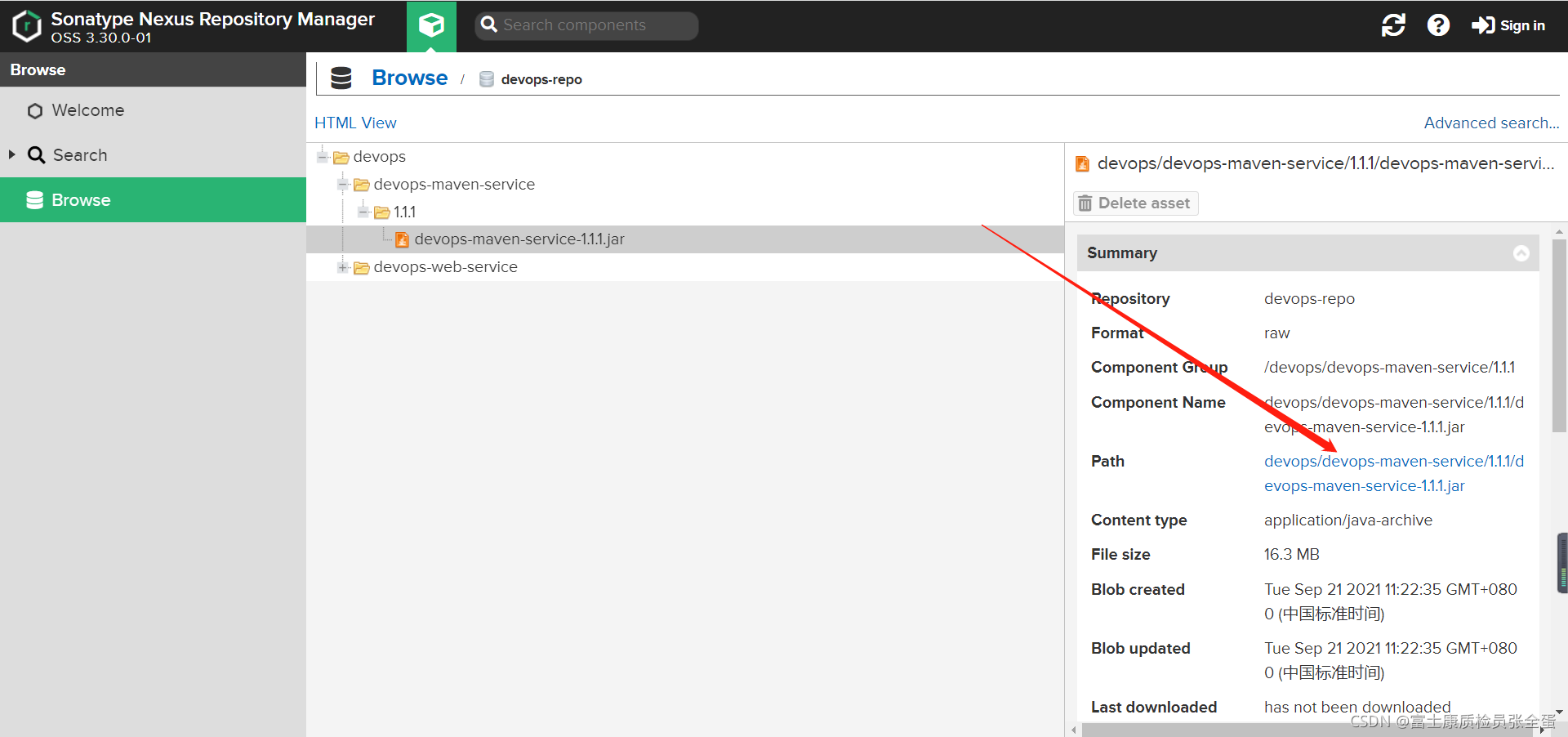Click the database icon beside Browse heading
This screenshot has height=737, width=1568.
coord(341,78)
